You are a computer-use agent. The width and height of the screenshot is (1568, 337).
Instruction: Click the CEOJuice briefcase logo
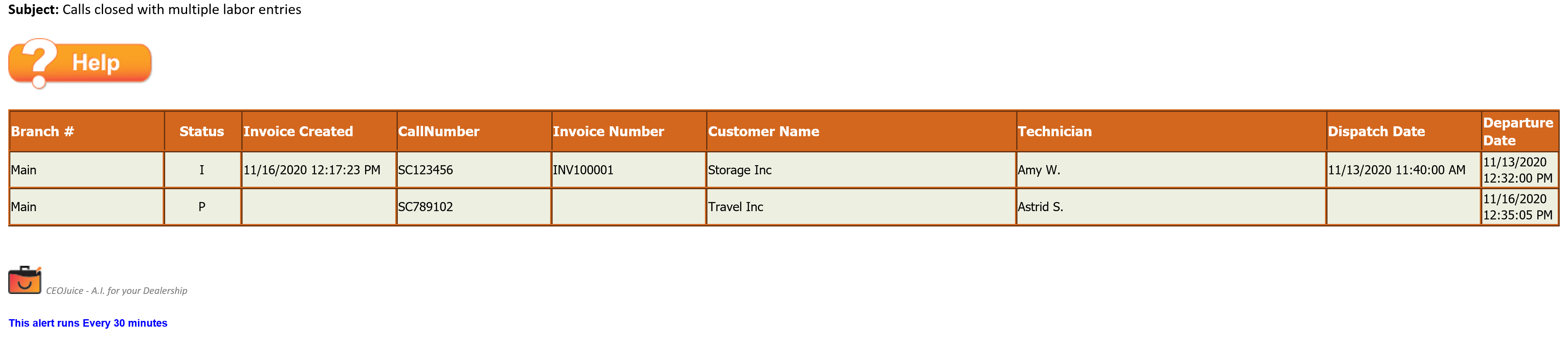point(24,280)
